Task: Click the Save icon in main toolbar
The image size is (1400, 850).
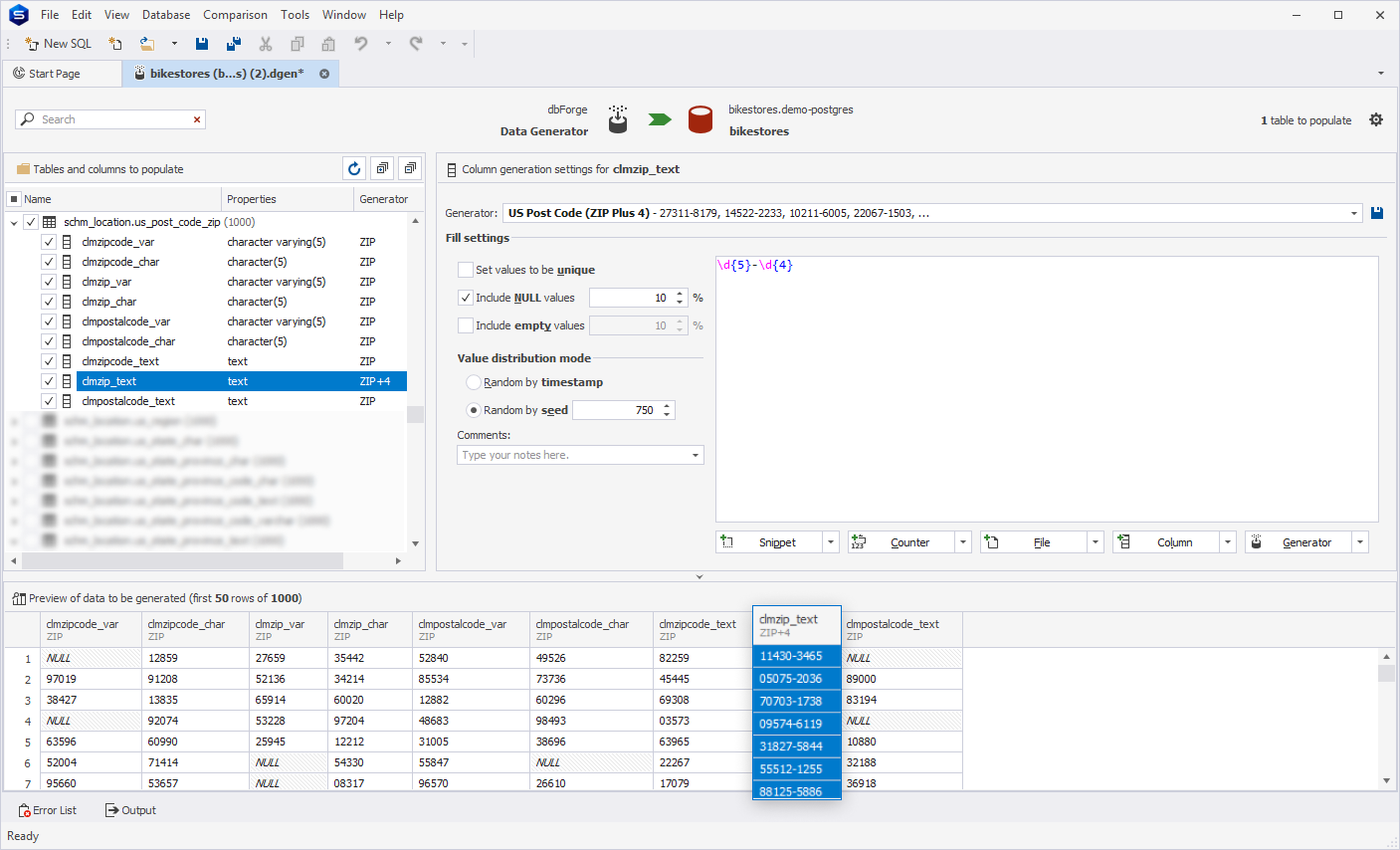Action: tap(202, 44)
